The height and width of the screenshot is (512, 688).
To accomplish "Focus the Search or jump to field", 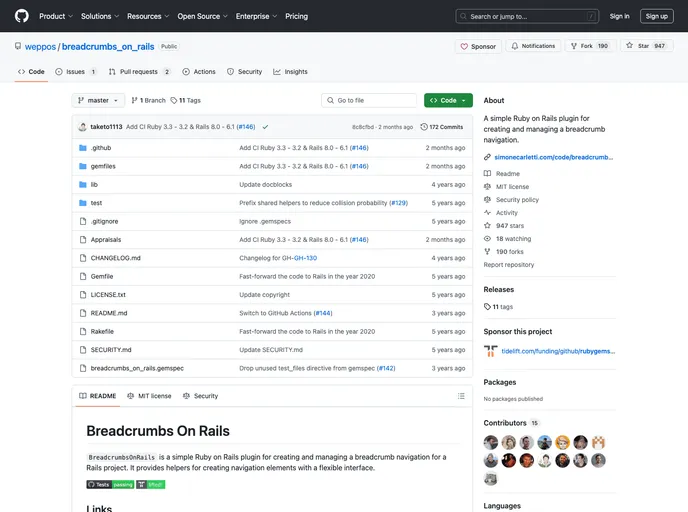I will click(x=527, y=16).
